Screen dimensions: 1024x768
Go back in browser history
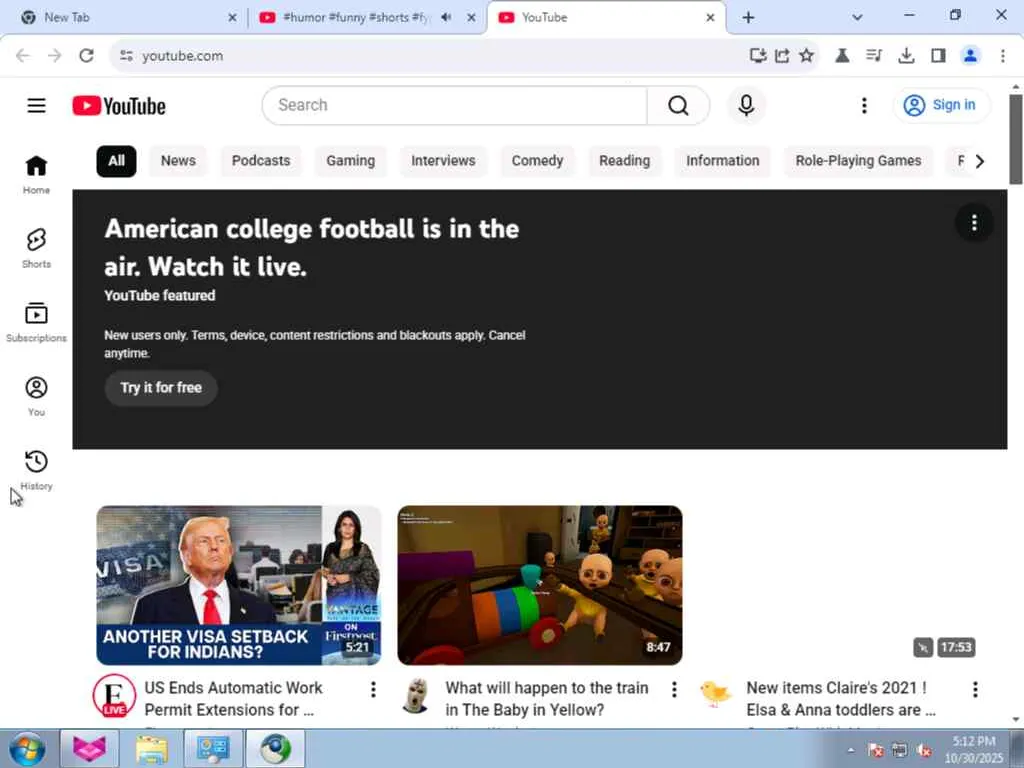(23, 56)
